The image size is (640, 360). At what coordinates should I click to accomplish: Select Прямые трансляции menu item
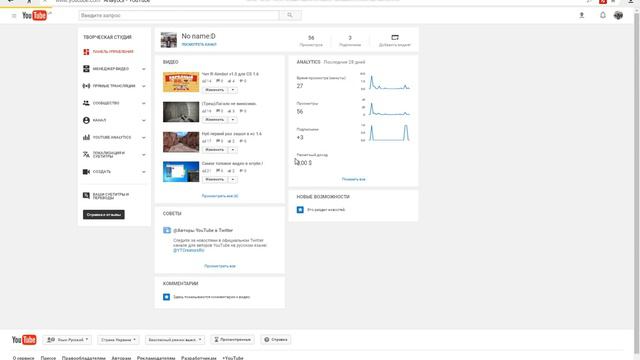click(114, 86)
